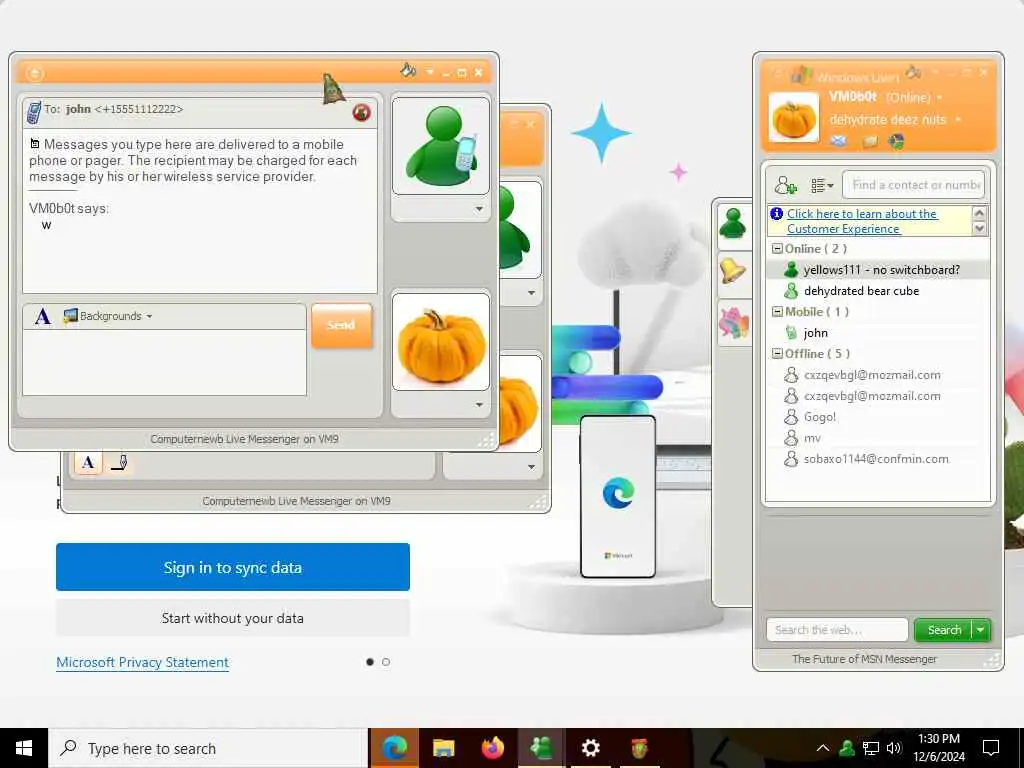
Task: Open dropdown under the pumpkin display picture
Action: pyautogui.click(x=479, y=405)
